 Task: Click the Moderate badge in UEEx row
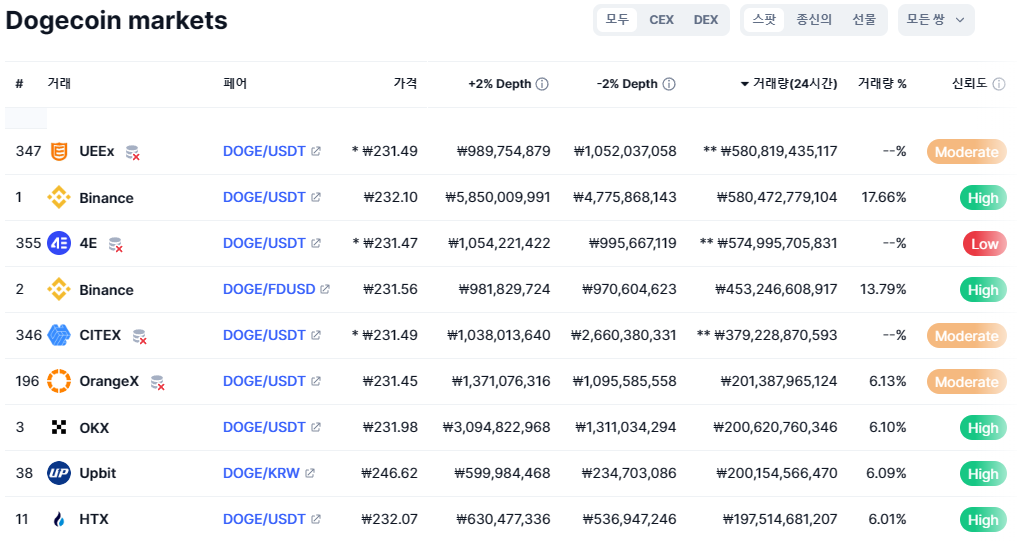coord(966,152)
